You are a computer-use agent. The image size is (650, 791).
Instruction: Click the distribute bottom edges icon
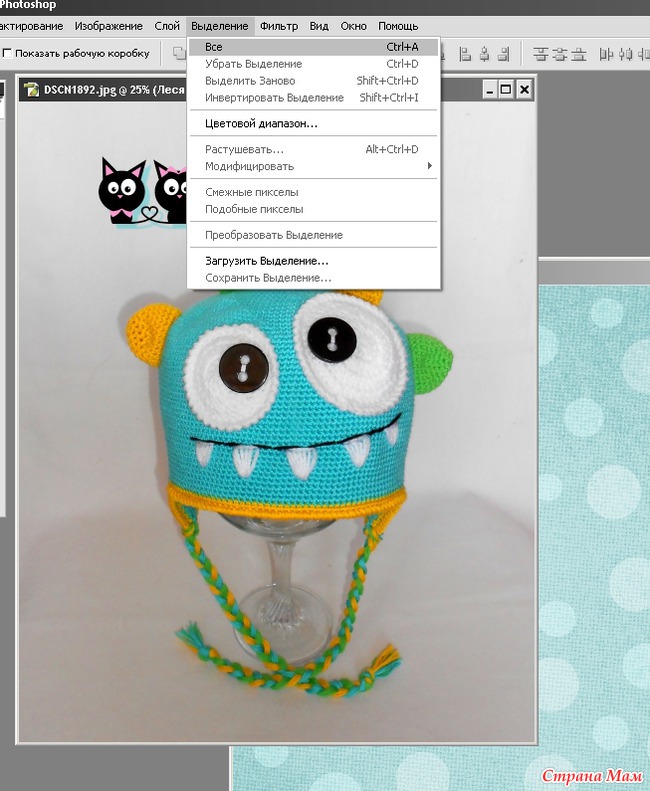tap(578, 54)
